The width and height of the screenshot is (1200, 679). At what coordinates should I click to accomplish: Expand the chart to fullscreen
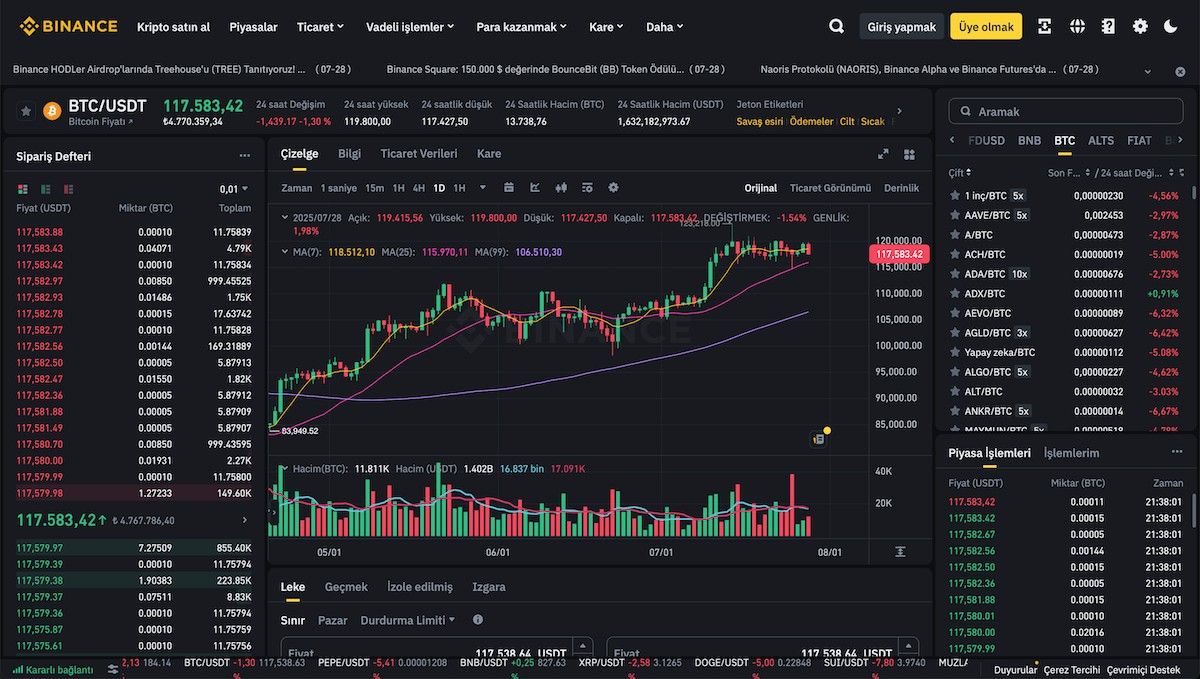pos(883,154)
